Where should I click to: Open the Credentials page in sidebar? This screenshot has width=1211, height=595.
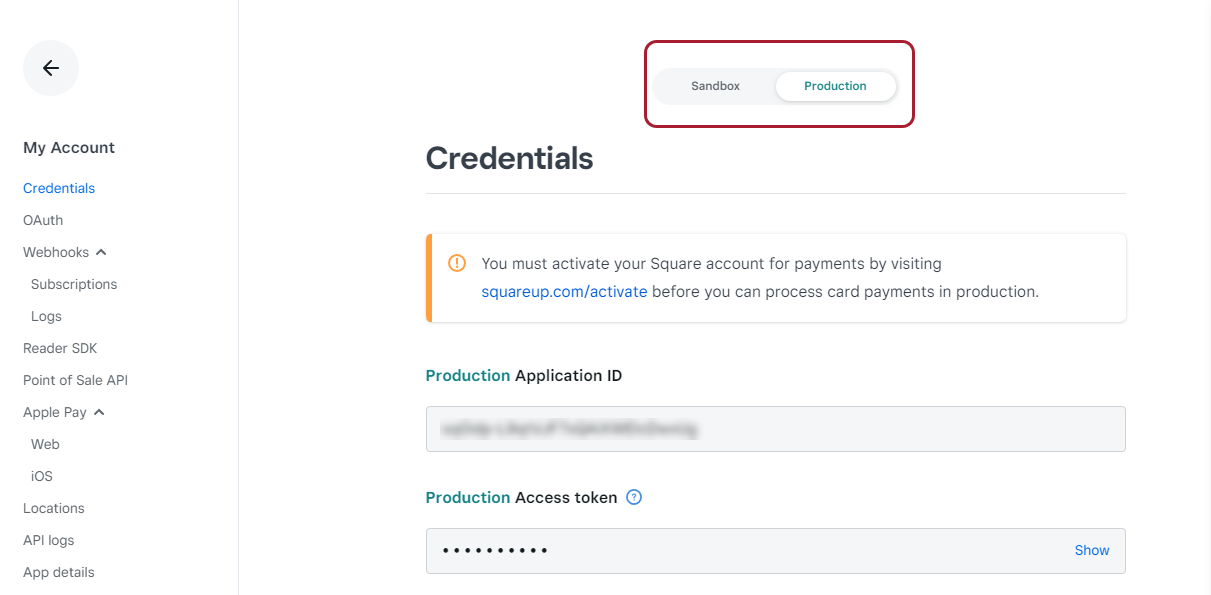click(59, 188)
